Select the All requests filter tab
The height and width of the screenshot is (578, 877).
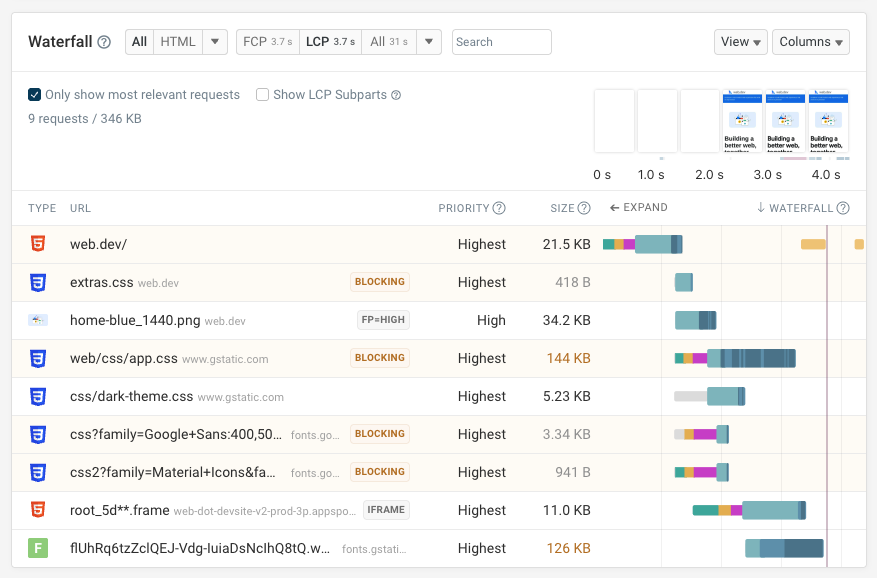[x=139, y=42]
